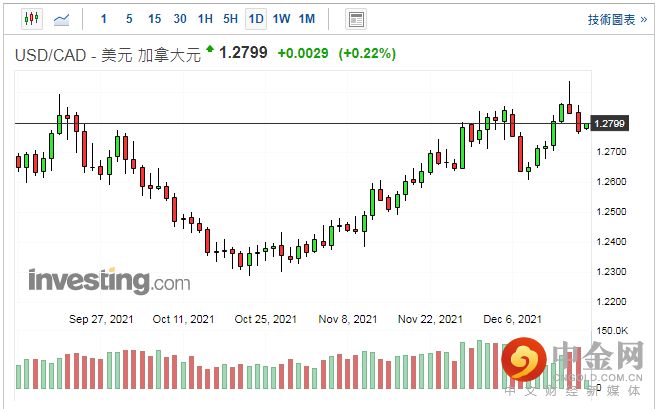The image size is (658, 409).
Task: Choose the 5 minute interval
Action: pos(129,19)
